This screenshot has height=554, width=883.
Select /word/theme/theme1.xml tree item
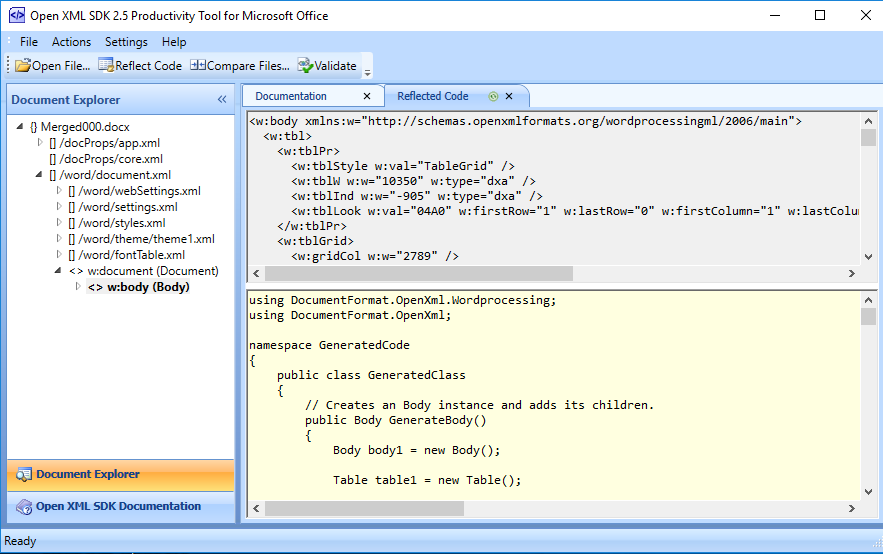pos(146,239)
